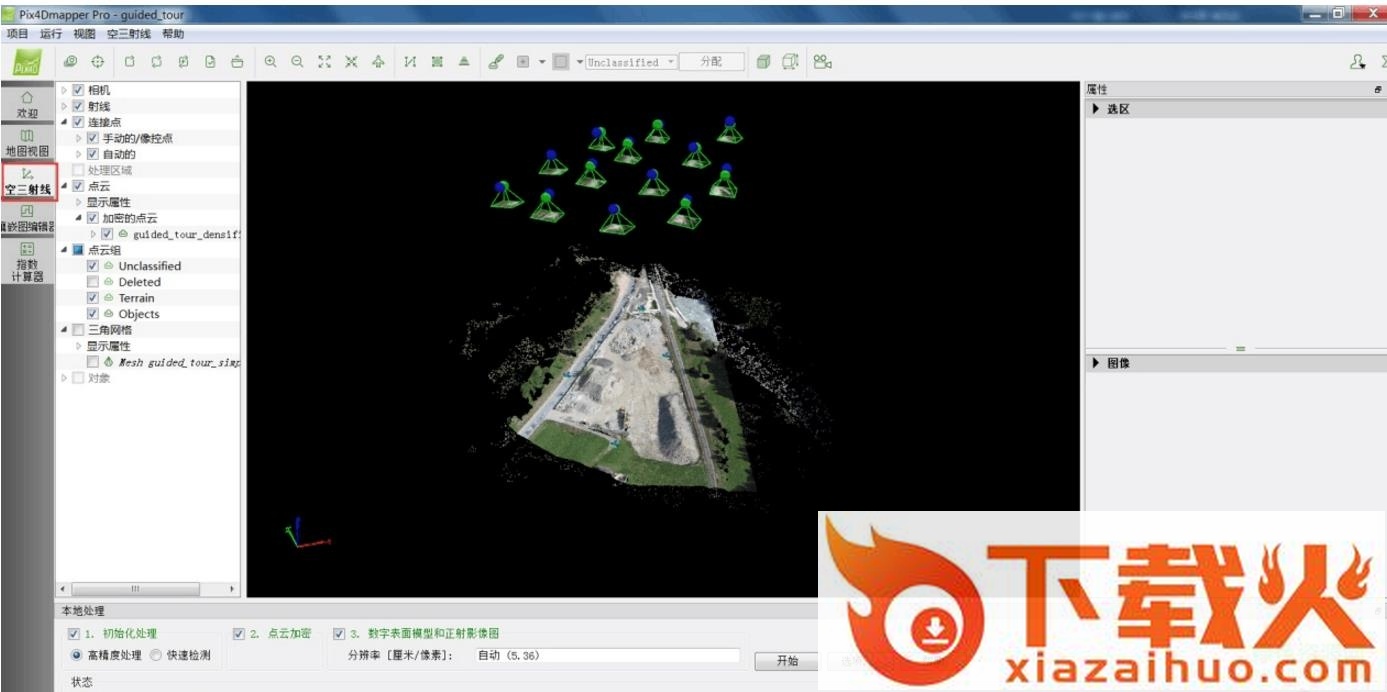Screen dimensions: 1387x692
Task: Select the point cloud edit brush tool
Action: (495, 62)
